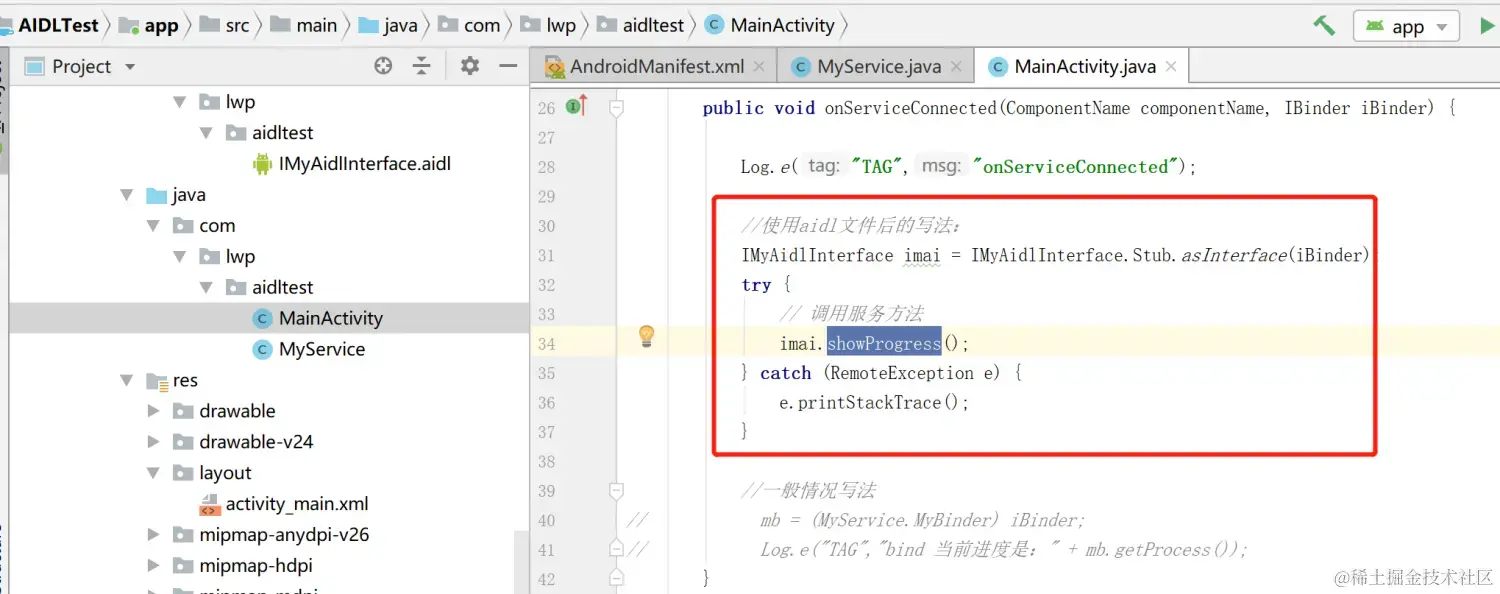Hide the Project panel with minus icon
Screen dimensions: 1500x594
[508, 66]
